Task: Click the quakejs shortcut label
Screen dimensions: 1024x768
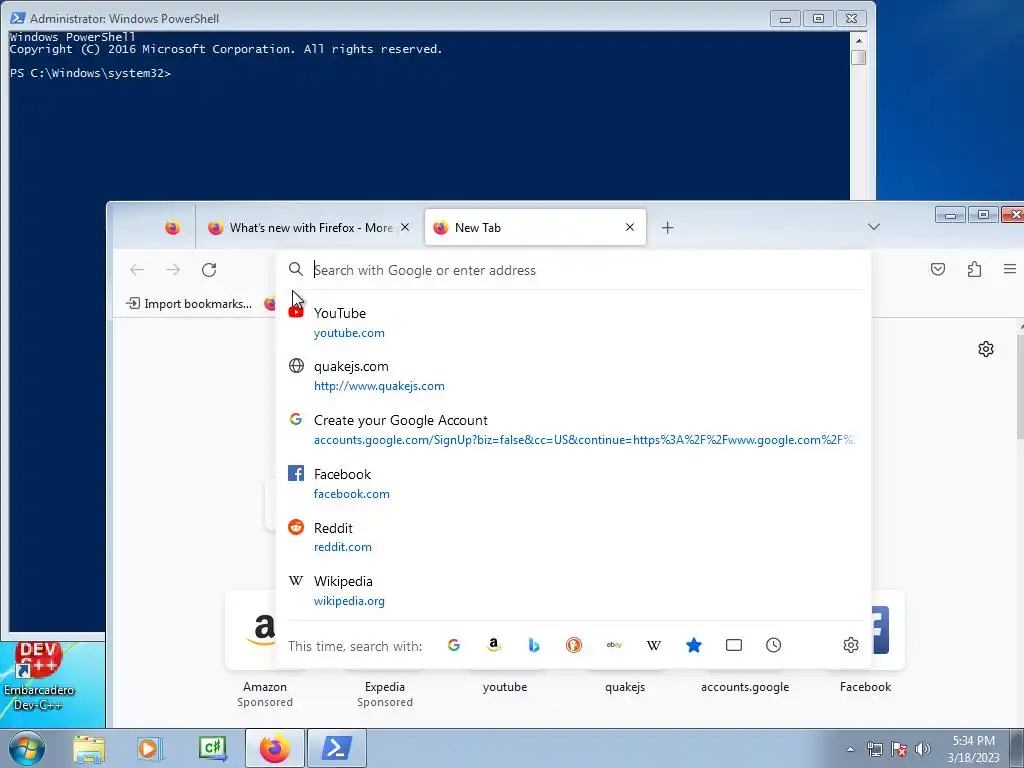Action: click(x=625, y=687)
